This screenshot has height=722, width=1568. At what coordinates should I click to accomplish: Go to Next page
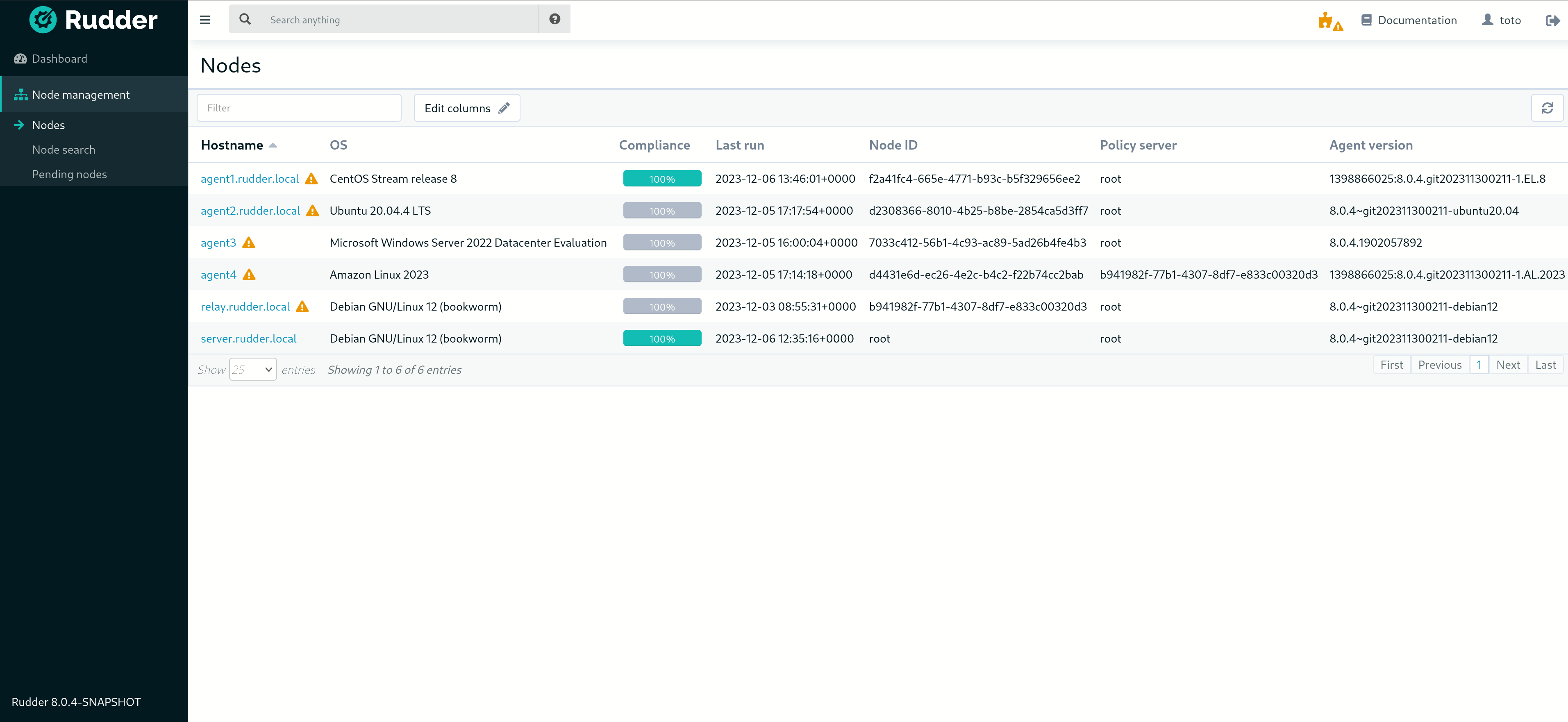(x=1508, y=365)
